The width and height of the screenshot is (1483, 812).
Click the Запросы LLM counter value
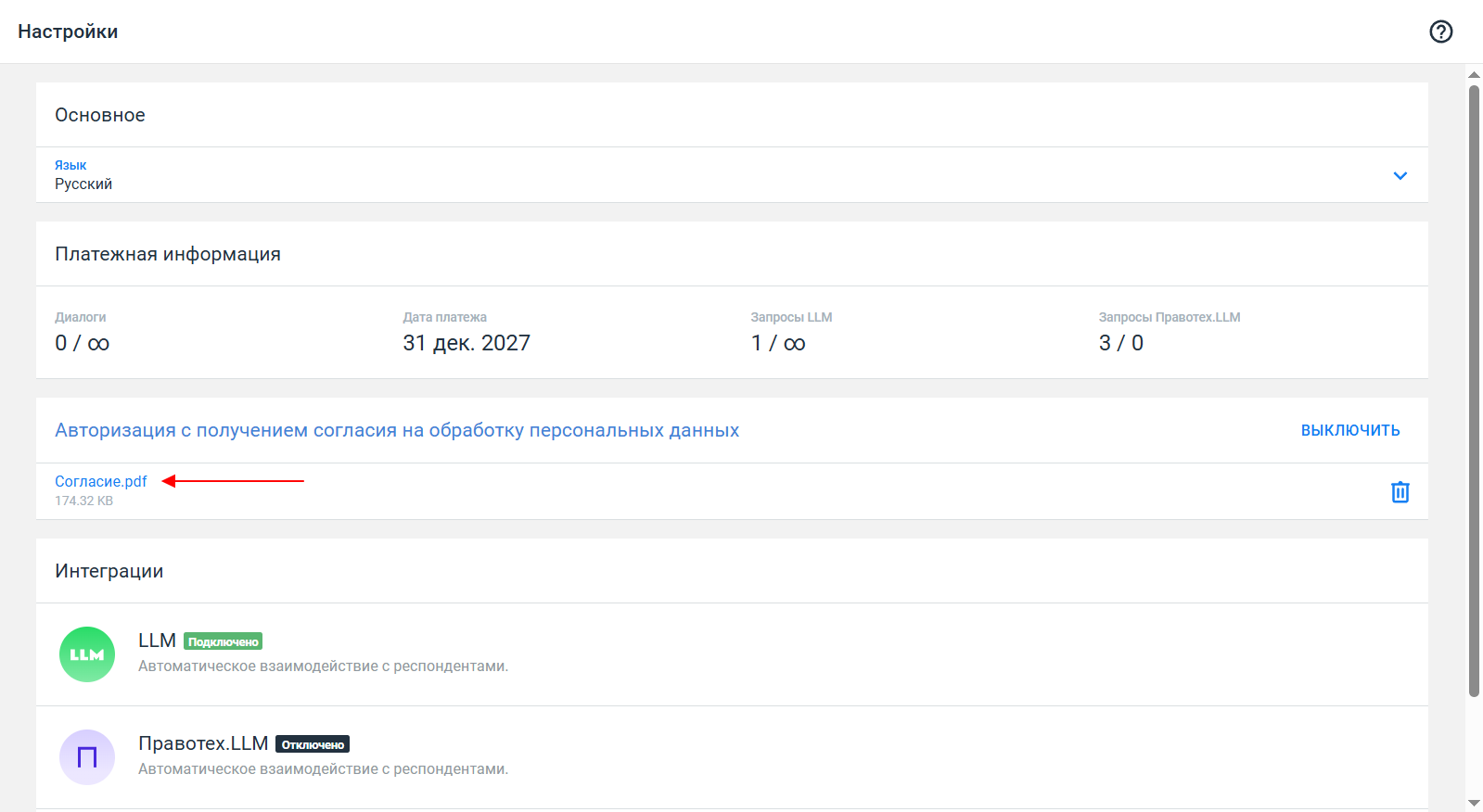point(778,343)
